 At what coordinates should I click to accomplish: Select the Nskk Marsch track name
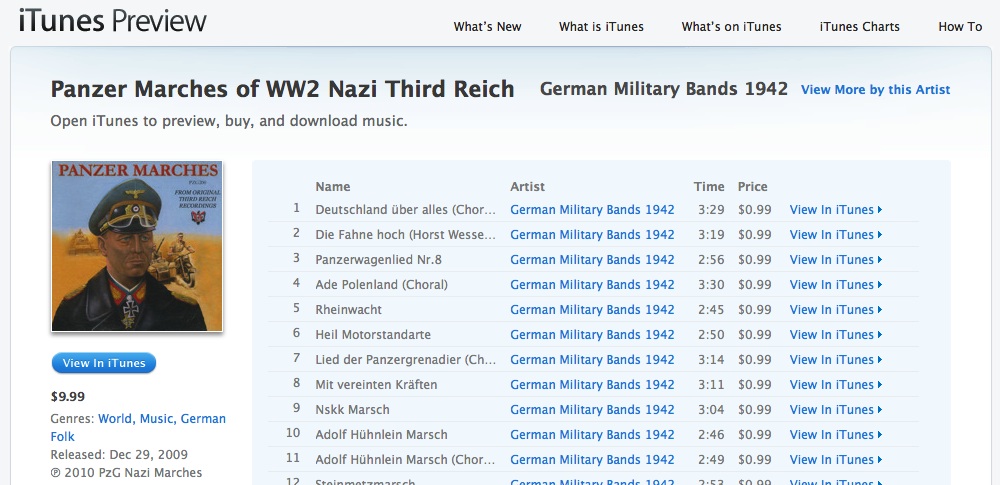(x=352, y=410)
